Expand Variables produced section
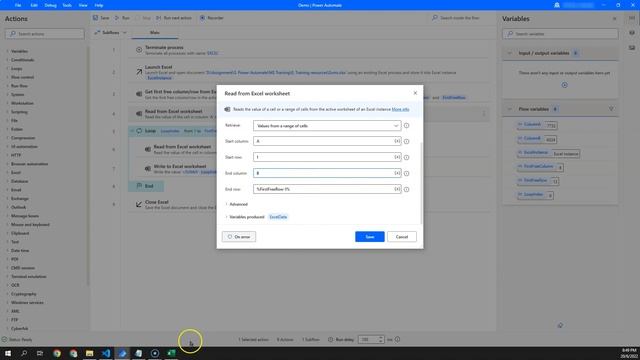Viewport: 640px width, 360px height. (x=245, y=217)
